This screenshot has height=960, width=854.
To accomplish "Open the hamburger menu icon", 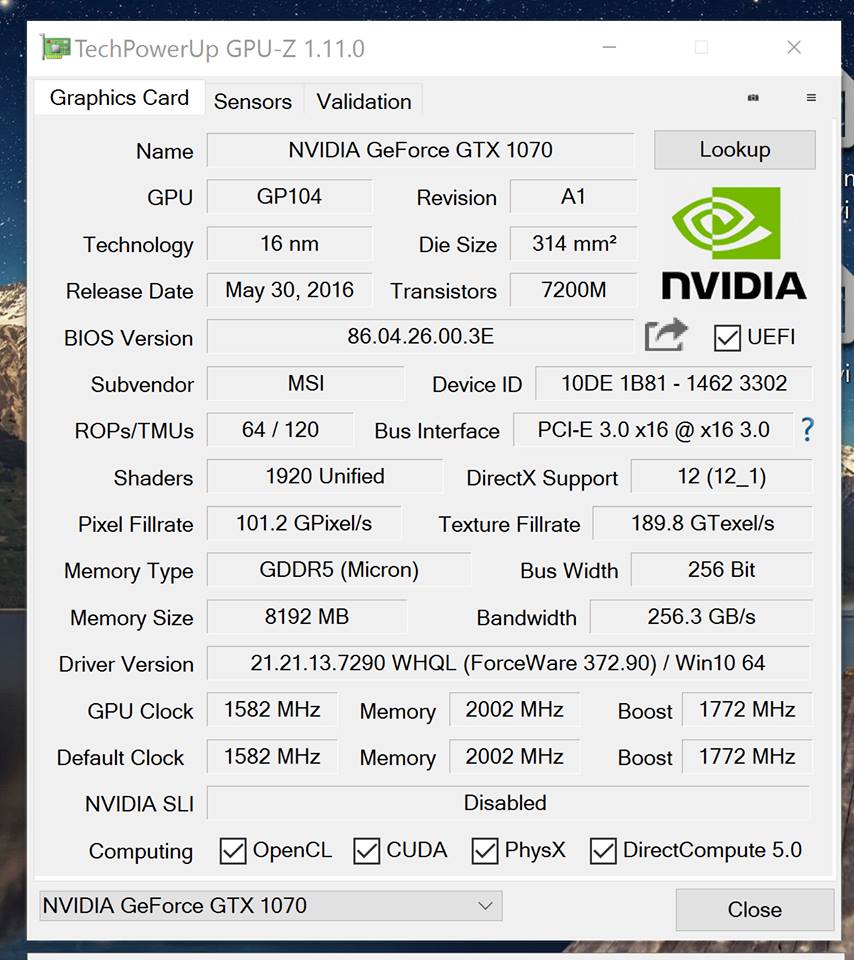I will click(811, 97).
